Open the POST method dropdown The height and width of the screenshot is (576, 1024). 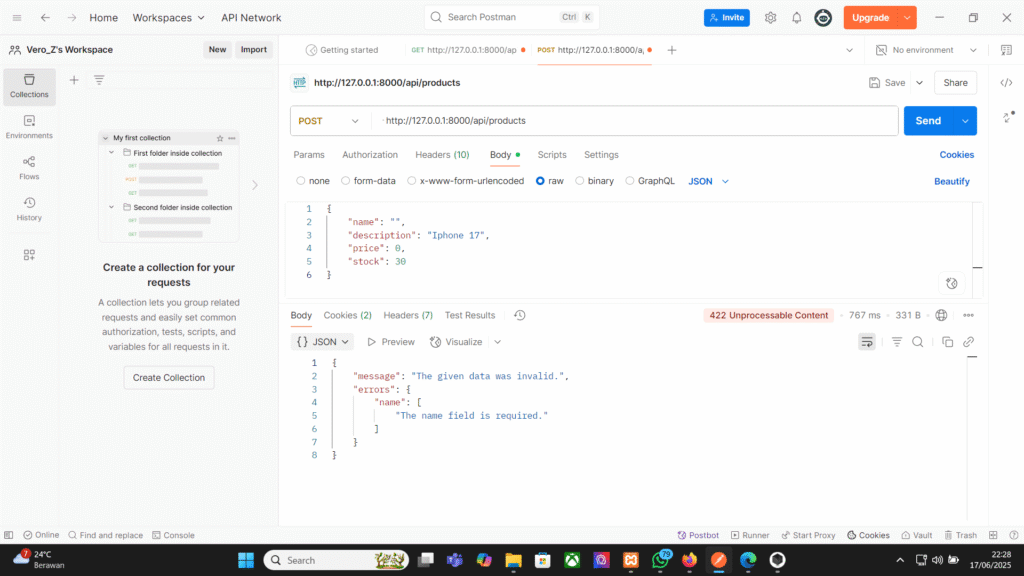pyautogui.click(x=329, y=121)
